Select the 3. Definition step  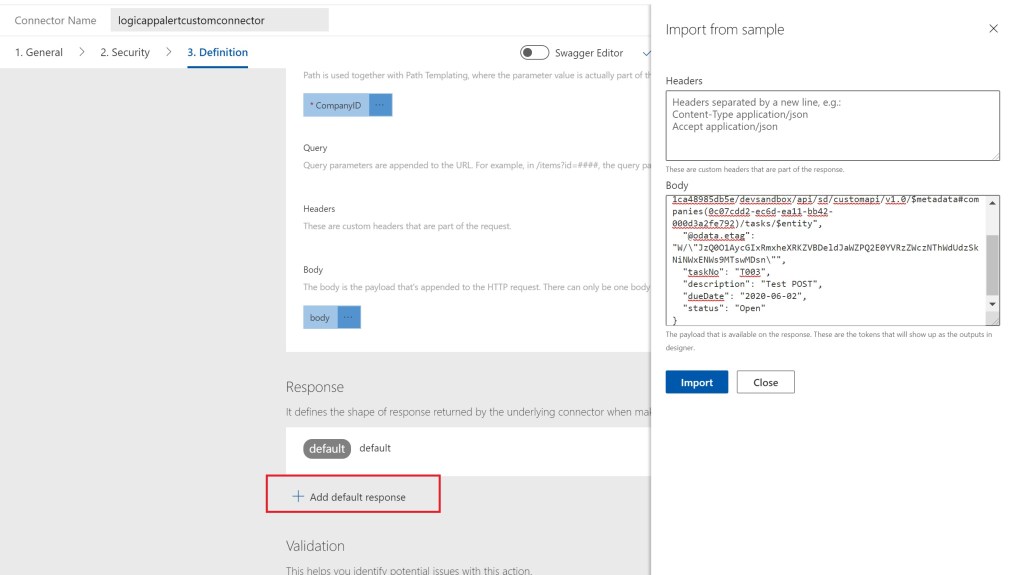click(217, 52)
